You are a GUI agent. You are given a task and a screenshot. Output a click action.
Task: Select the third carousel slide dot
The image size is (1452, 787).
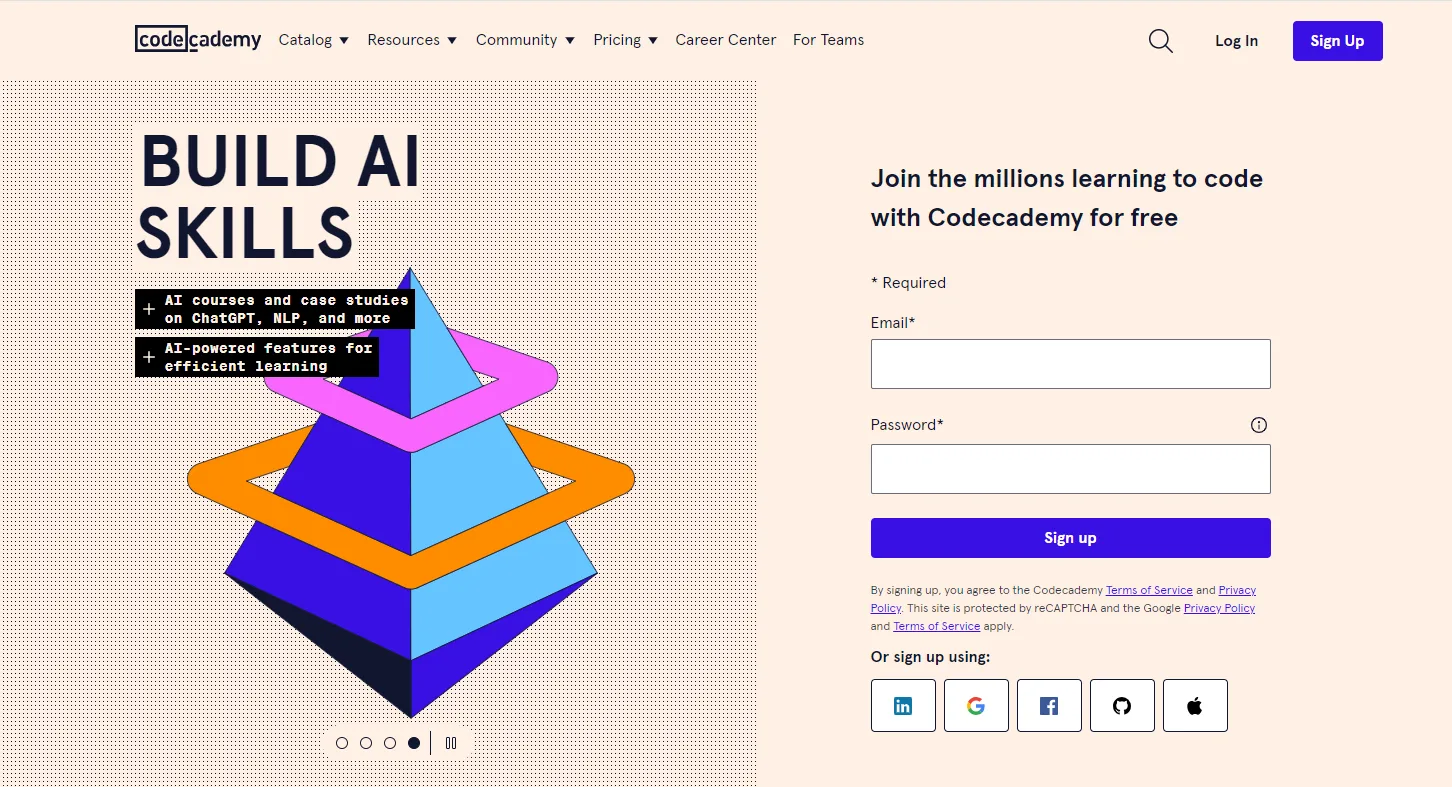pos(390,743)
